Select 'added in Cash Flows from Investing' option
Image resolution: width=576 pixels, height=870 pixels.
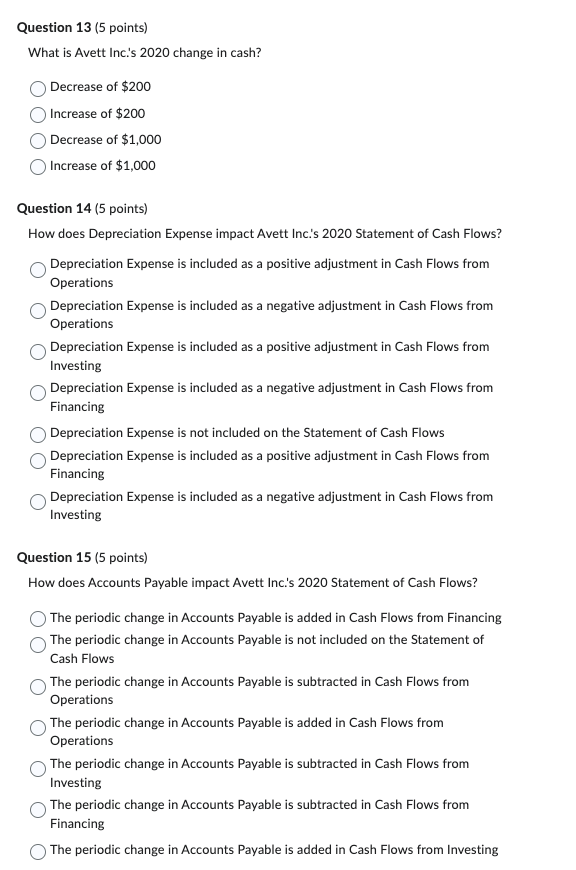pos(37,850)
